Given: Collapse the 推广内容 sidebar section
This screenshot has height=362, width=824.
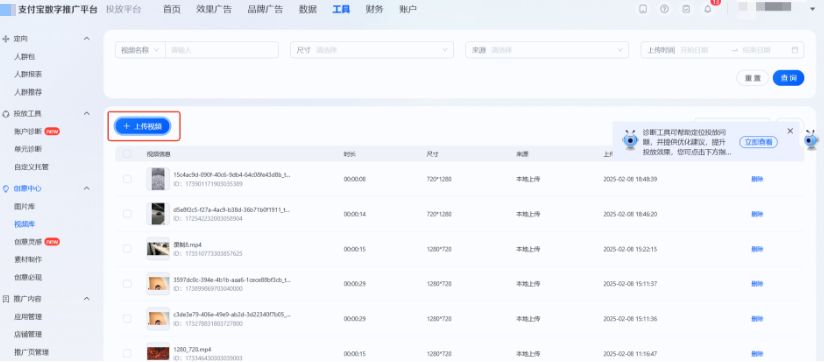Looking at the screenshot, I should point(87,298).
